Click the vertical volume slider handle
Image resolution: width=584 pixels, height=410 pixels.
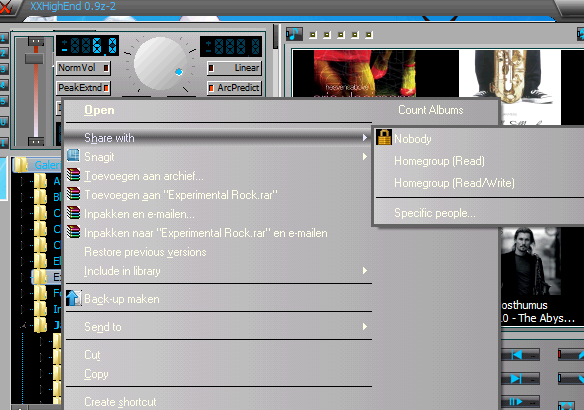(x=34, y=58)
